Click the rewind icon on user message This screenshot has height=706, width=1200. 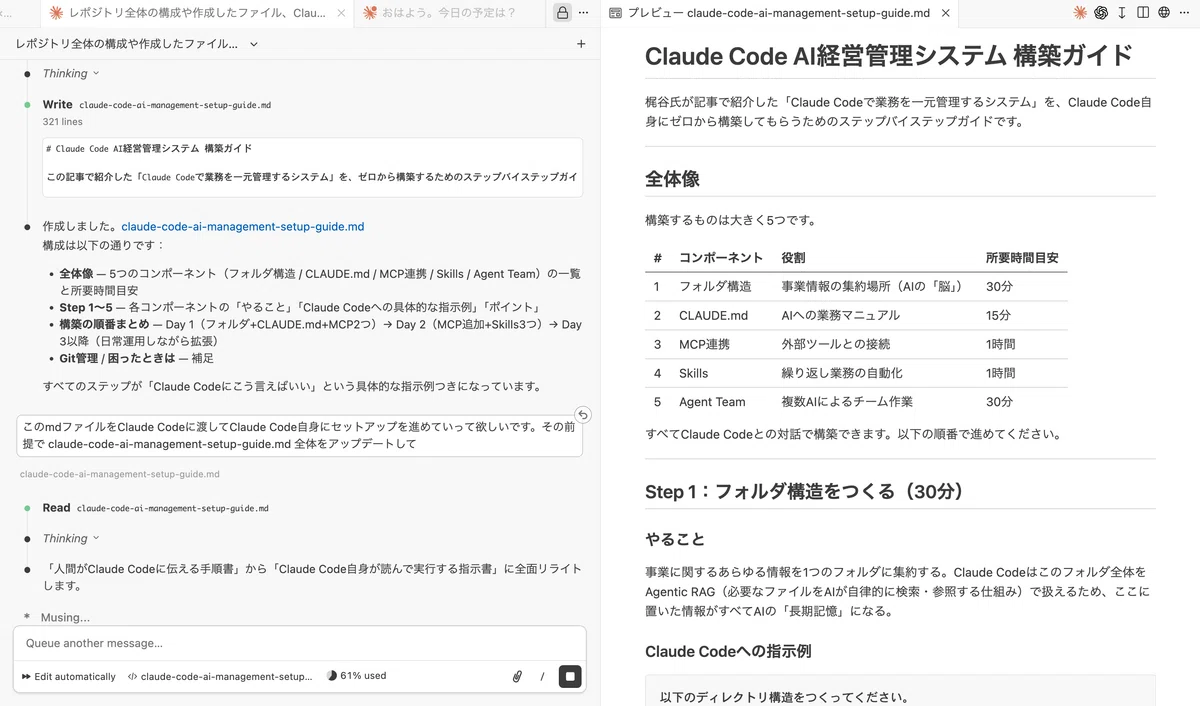pyautogui.click(x=583, y=414)
